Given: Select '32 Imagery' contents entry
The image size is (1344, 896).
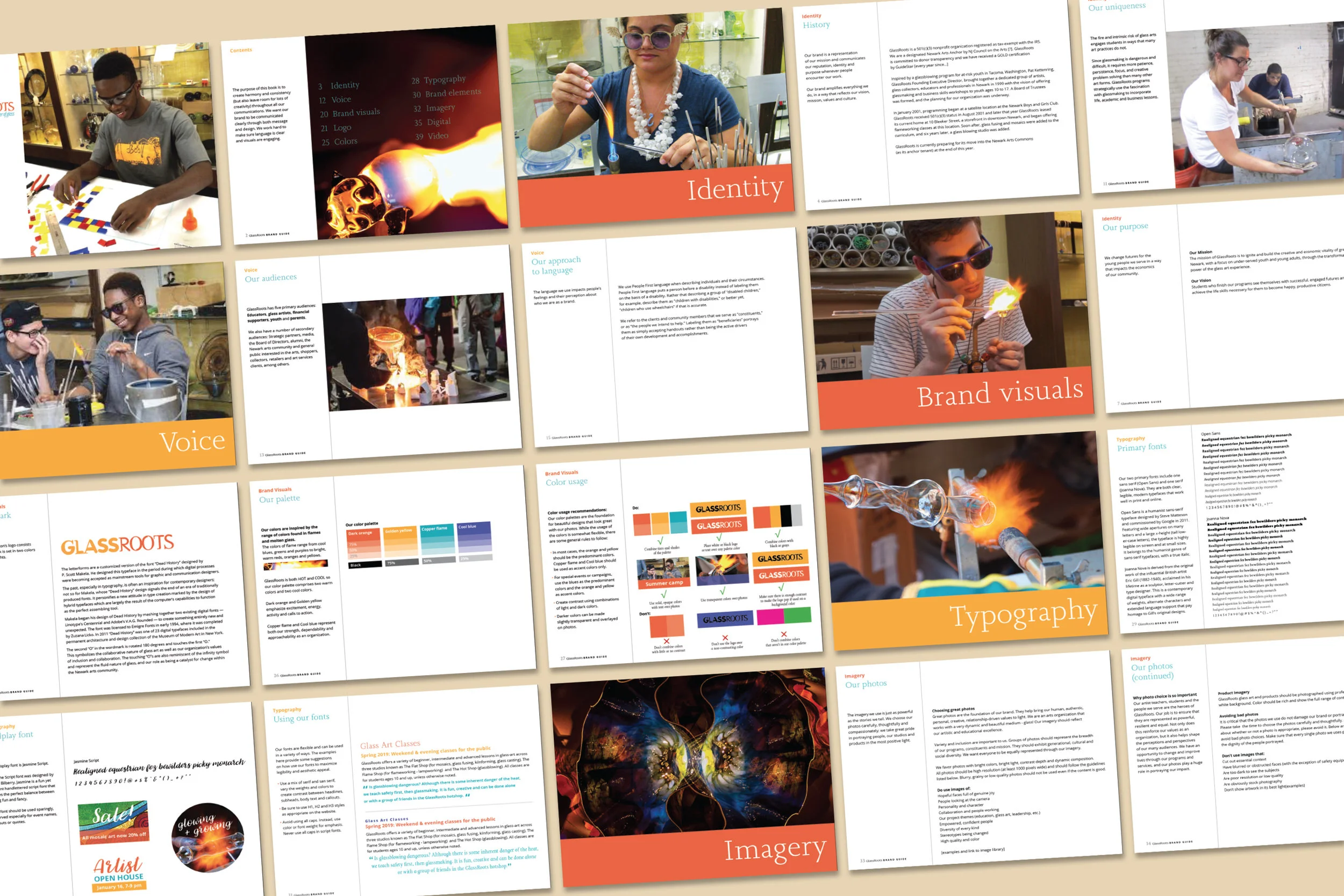Looking at the screenshot, I should point(434,107).
